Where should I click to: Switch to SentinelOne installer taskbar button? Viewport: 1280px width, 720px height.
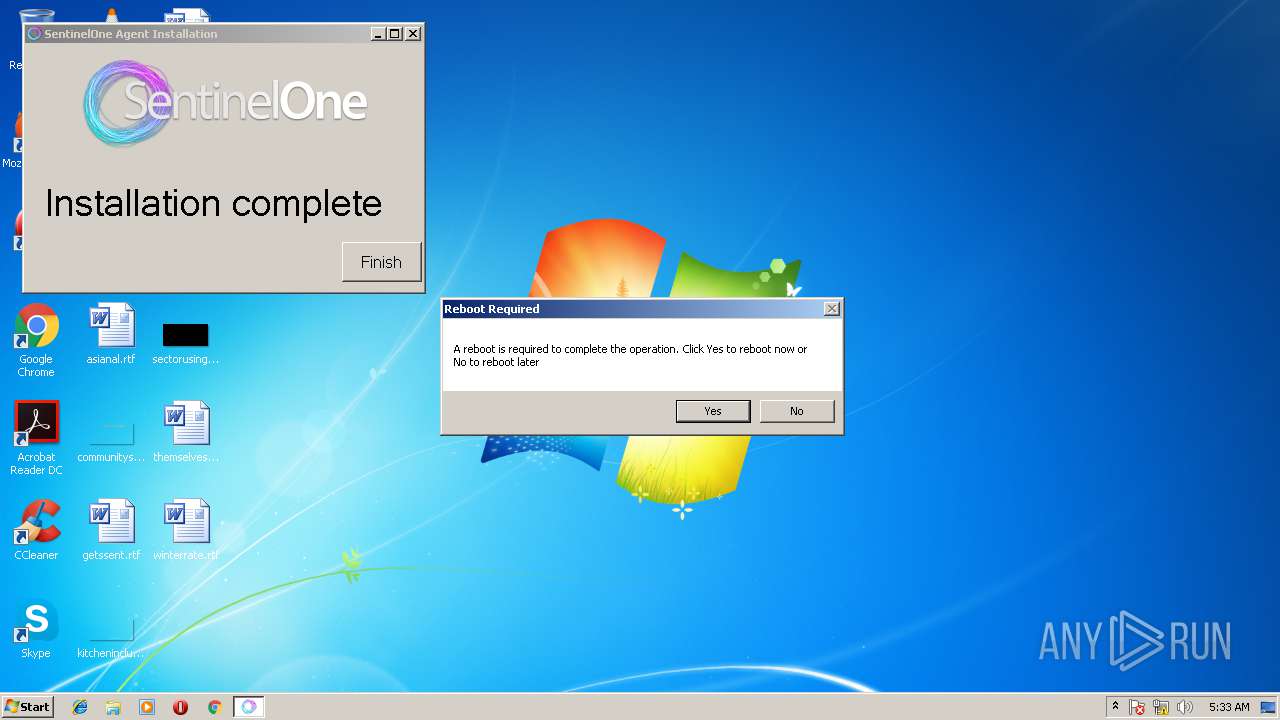tap(248, 707)
